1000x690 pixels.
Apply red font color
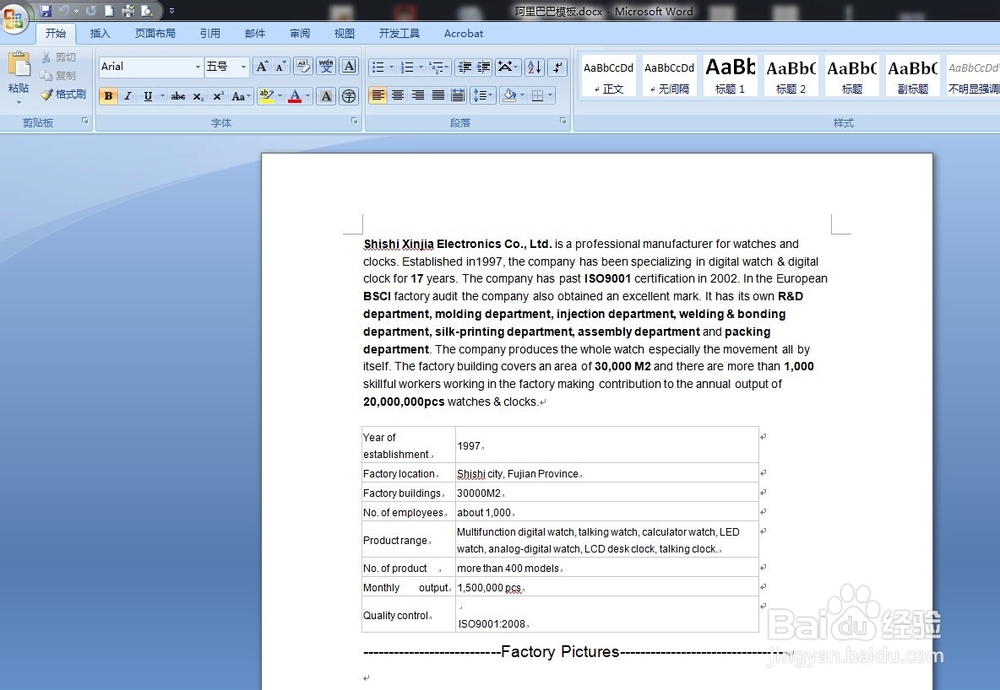[x=295, y=96]
